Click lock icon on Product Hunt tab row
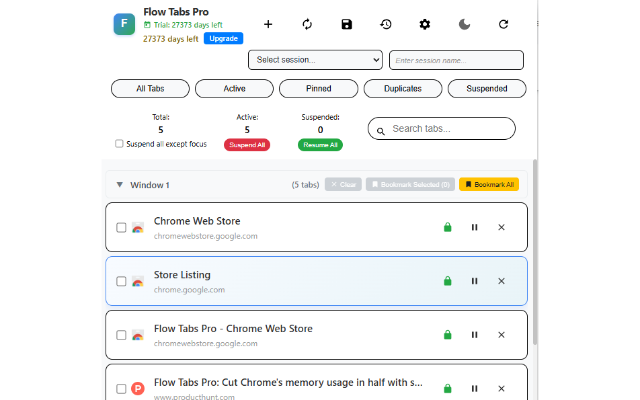 coord(447,388)
